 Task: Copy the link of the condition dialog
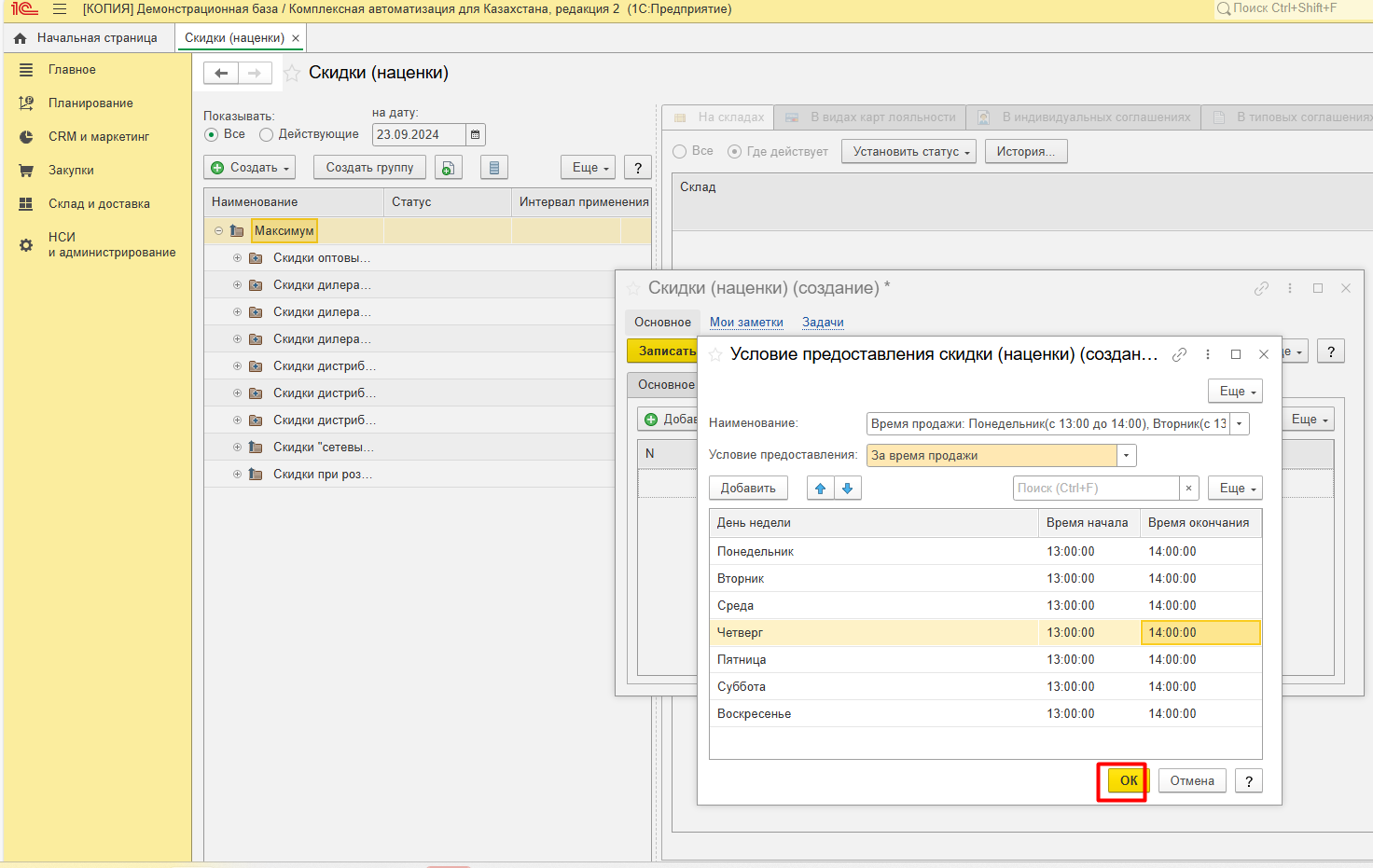click(1179, 354)
